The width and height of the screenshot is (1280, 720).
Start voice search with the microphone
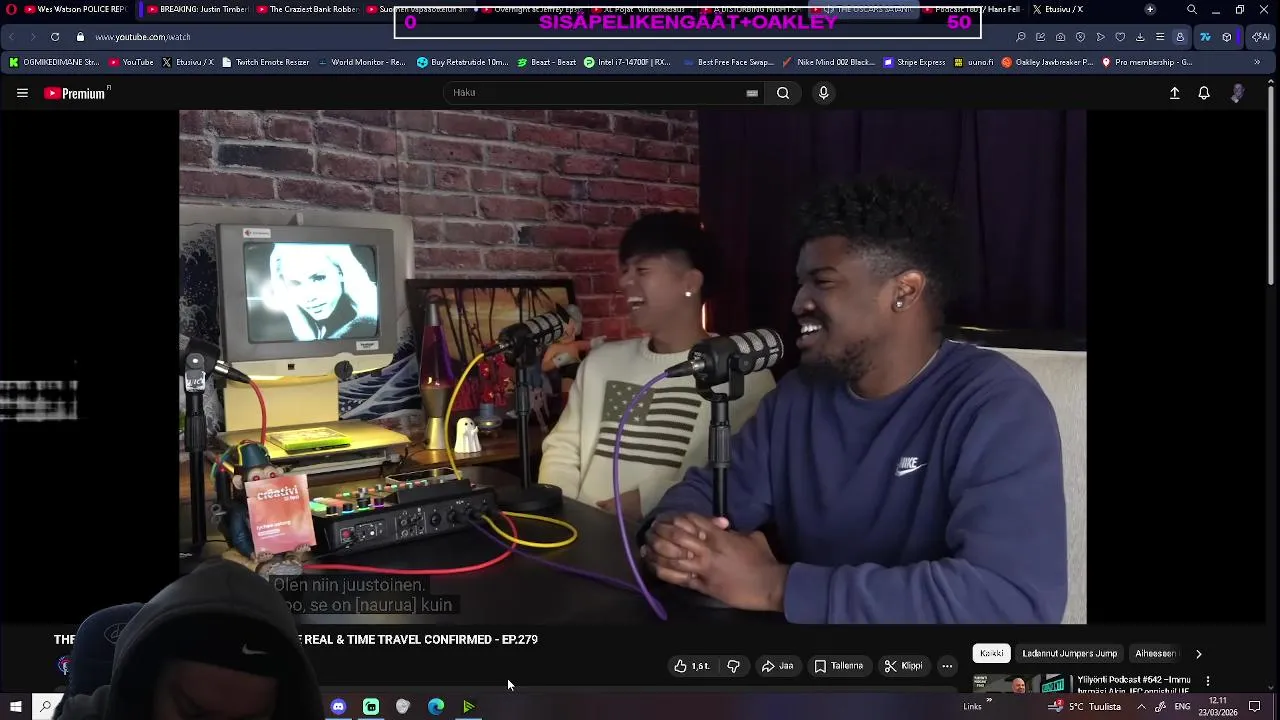(x=823, y=93)
